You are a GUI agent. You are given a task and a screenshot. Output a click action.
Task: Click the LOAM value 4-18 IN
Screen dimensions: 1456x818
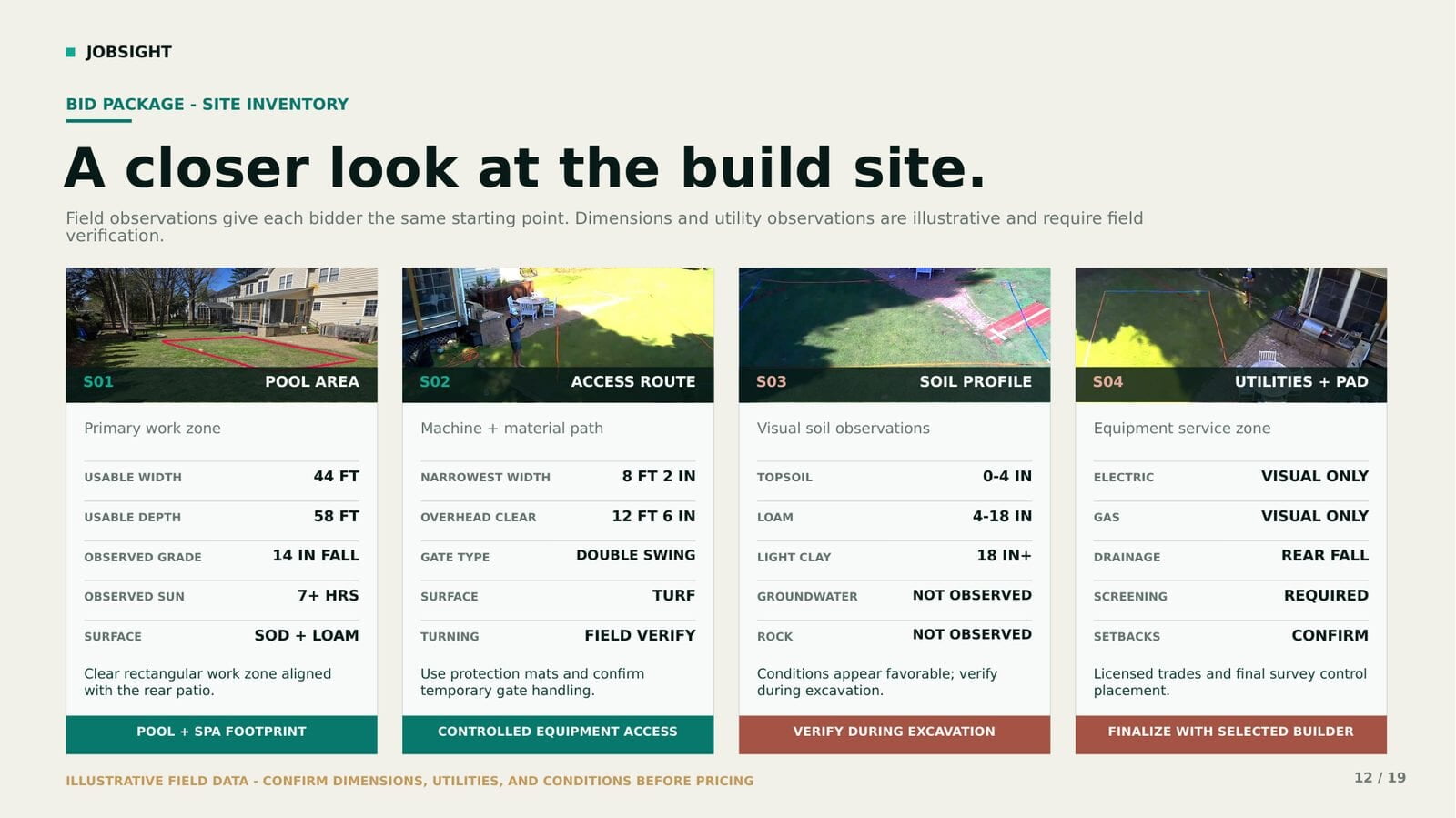point(1002,516)
